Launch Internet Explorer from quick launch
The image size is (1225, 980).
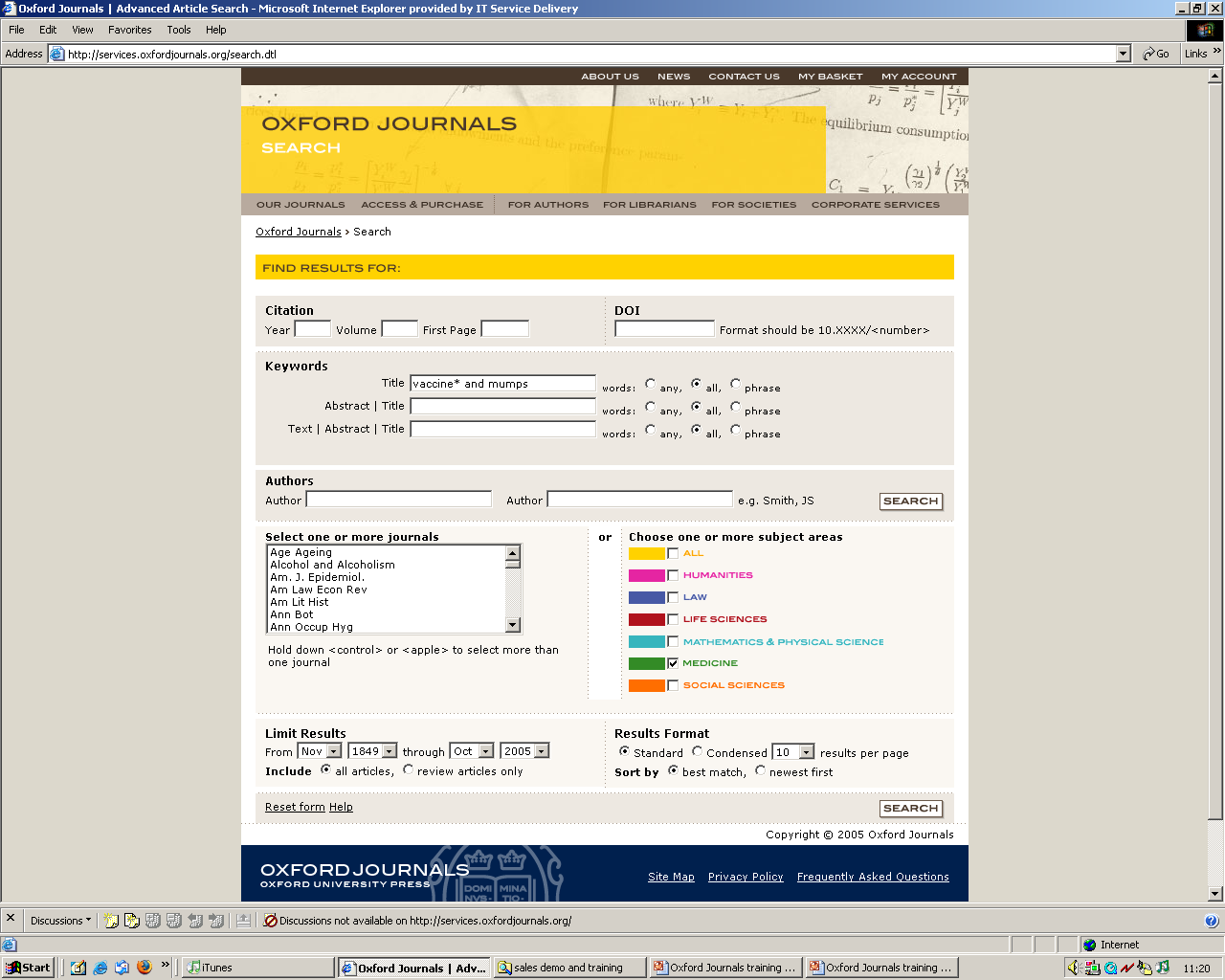[100, 968]
